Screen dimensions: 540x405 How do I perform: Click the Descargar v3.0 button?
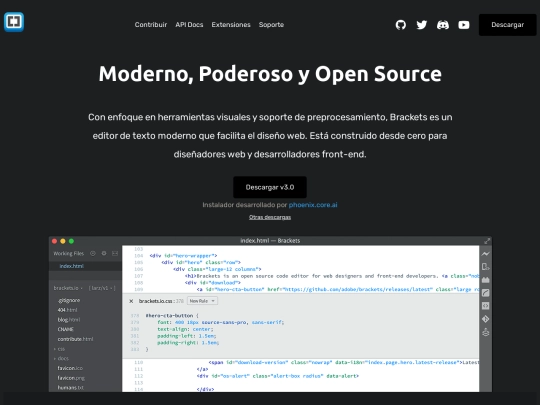[270, 187]
